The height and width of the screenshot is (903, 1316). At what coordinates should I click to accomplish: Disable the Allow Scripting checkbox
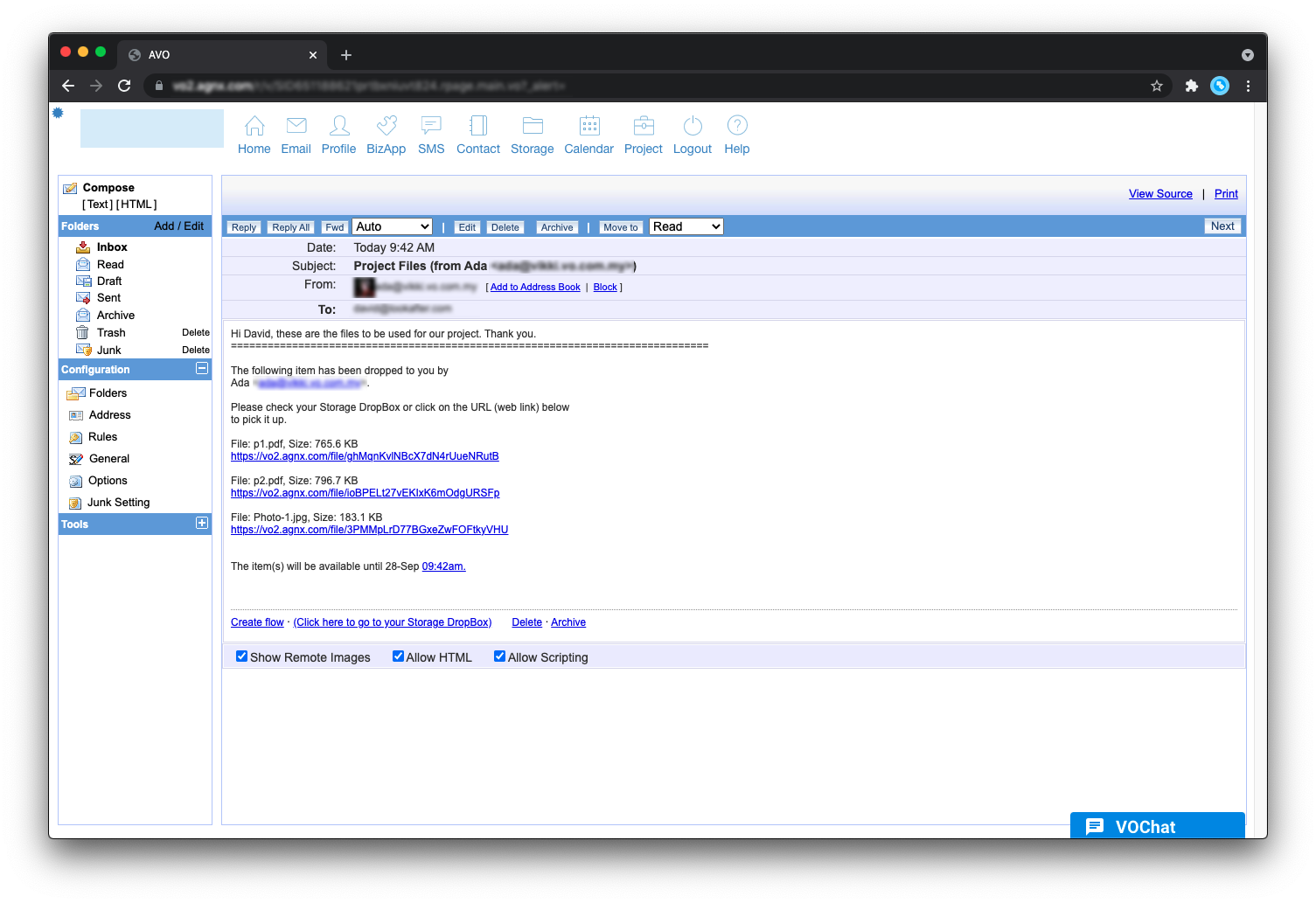click(499, 656)
